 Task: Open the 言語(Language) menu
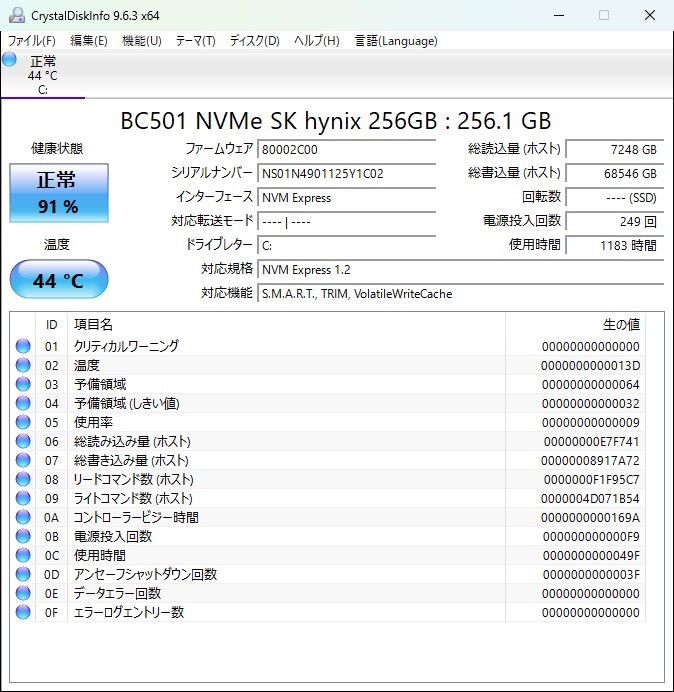[x=396, y=41]
